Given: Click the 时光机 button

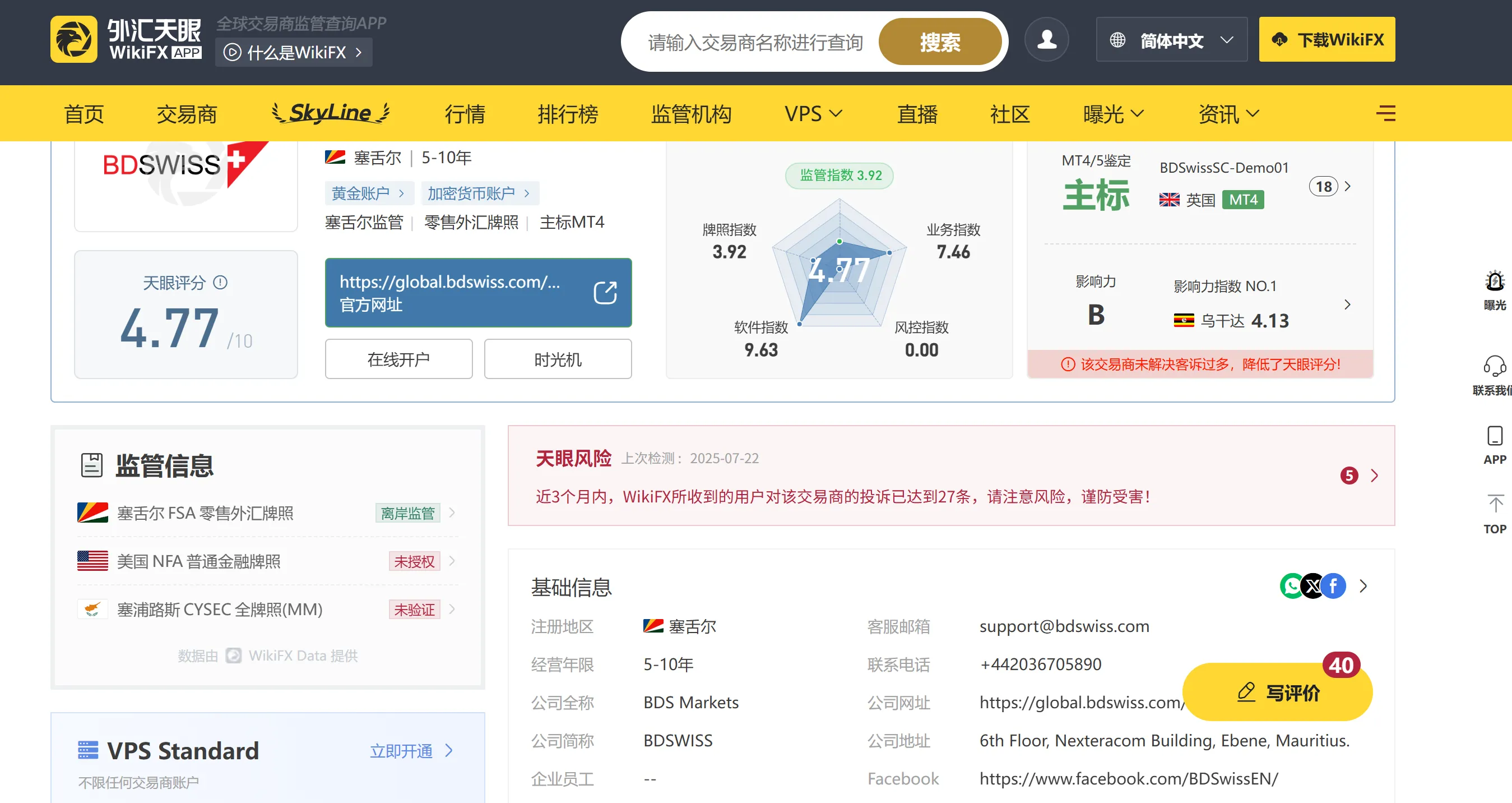Looking at the screenshot, I should pyautogui.click(x=558, y=359).
